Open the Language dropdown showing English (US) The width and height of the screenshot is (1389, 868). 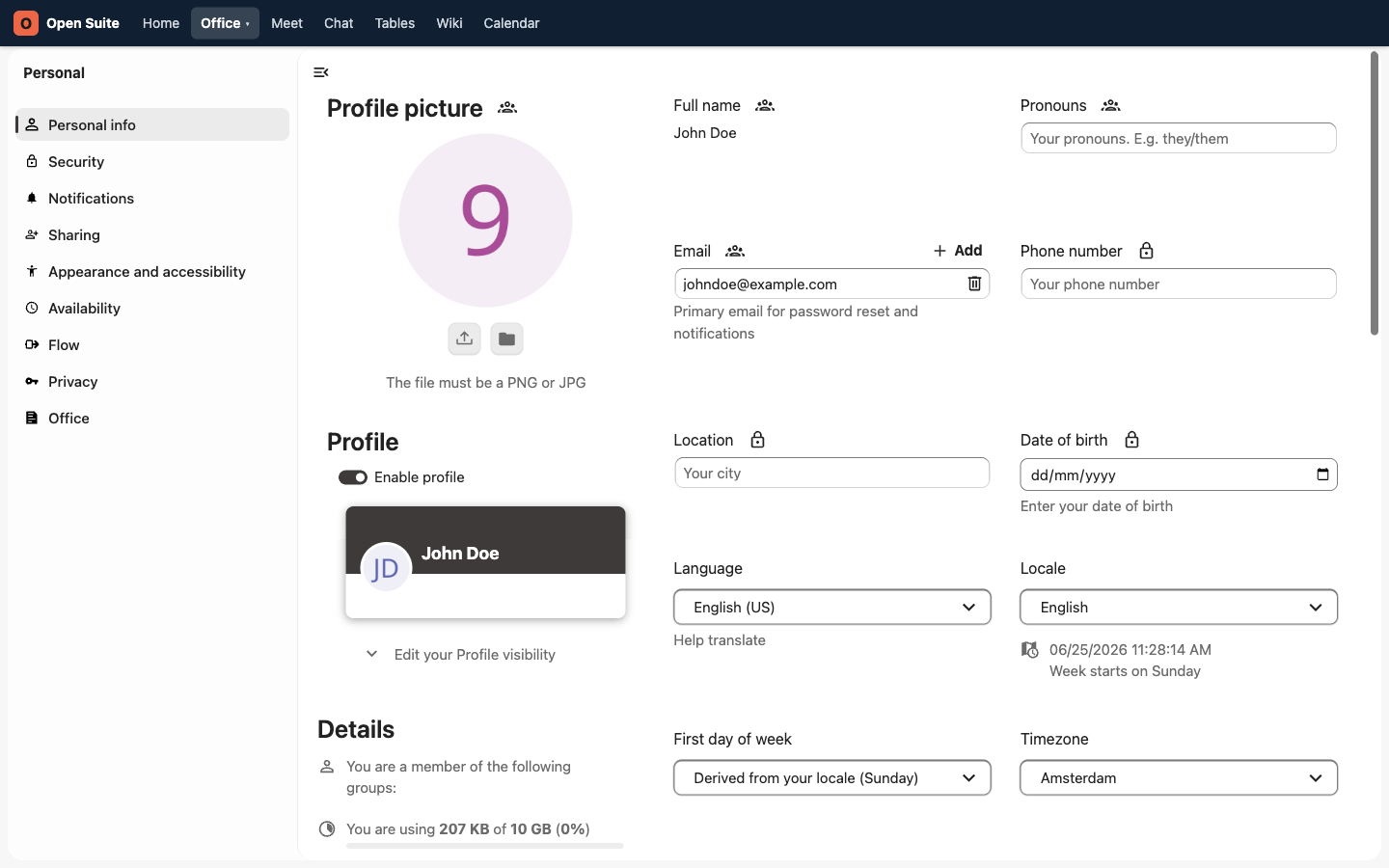[832, 607]
